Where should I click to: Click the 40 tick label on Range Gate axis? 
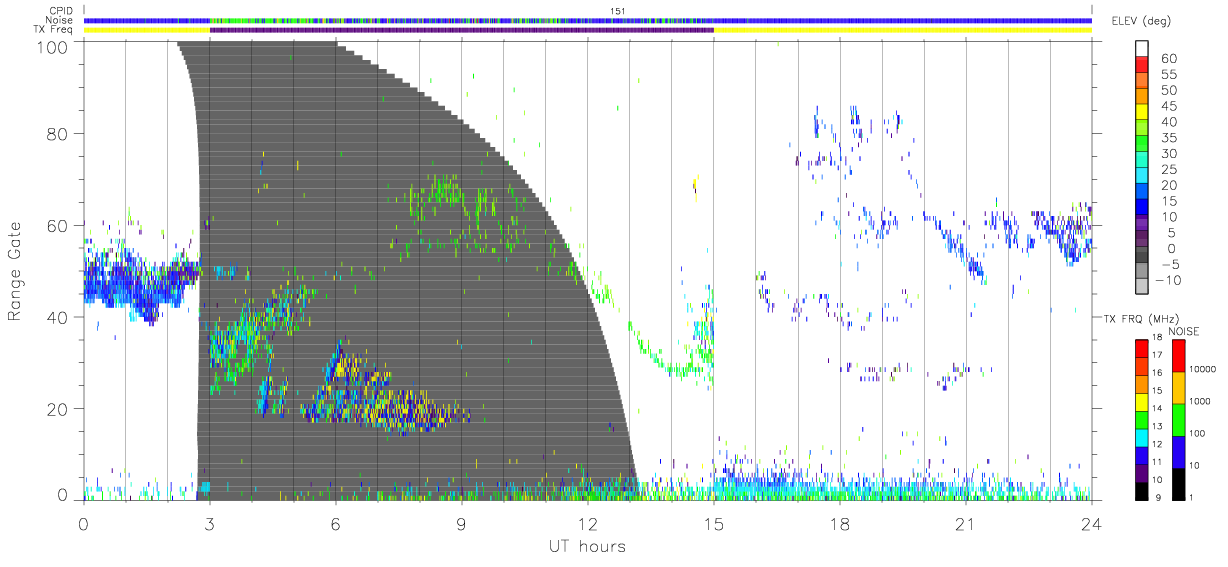pos(59,317)
